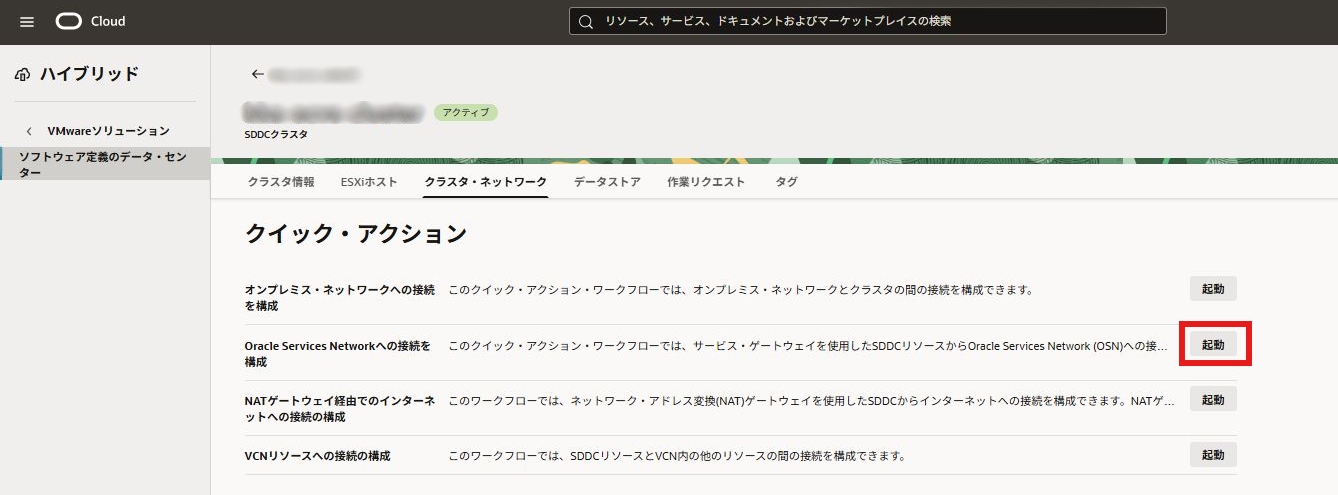Screen dimensions: 1338x495
Task: Click the magnifier icon in search bar
Action: pos(586,21)
